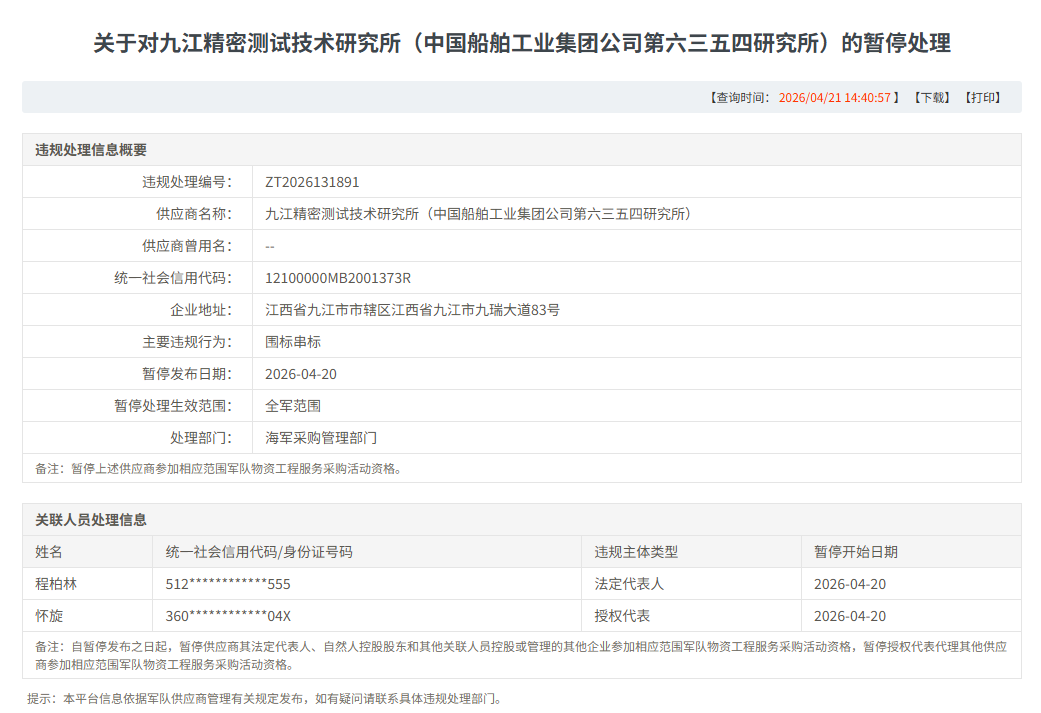Select the 违规处理信息概要 section header
This screenshot has height=713, width=1041.
(91, 150)
